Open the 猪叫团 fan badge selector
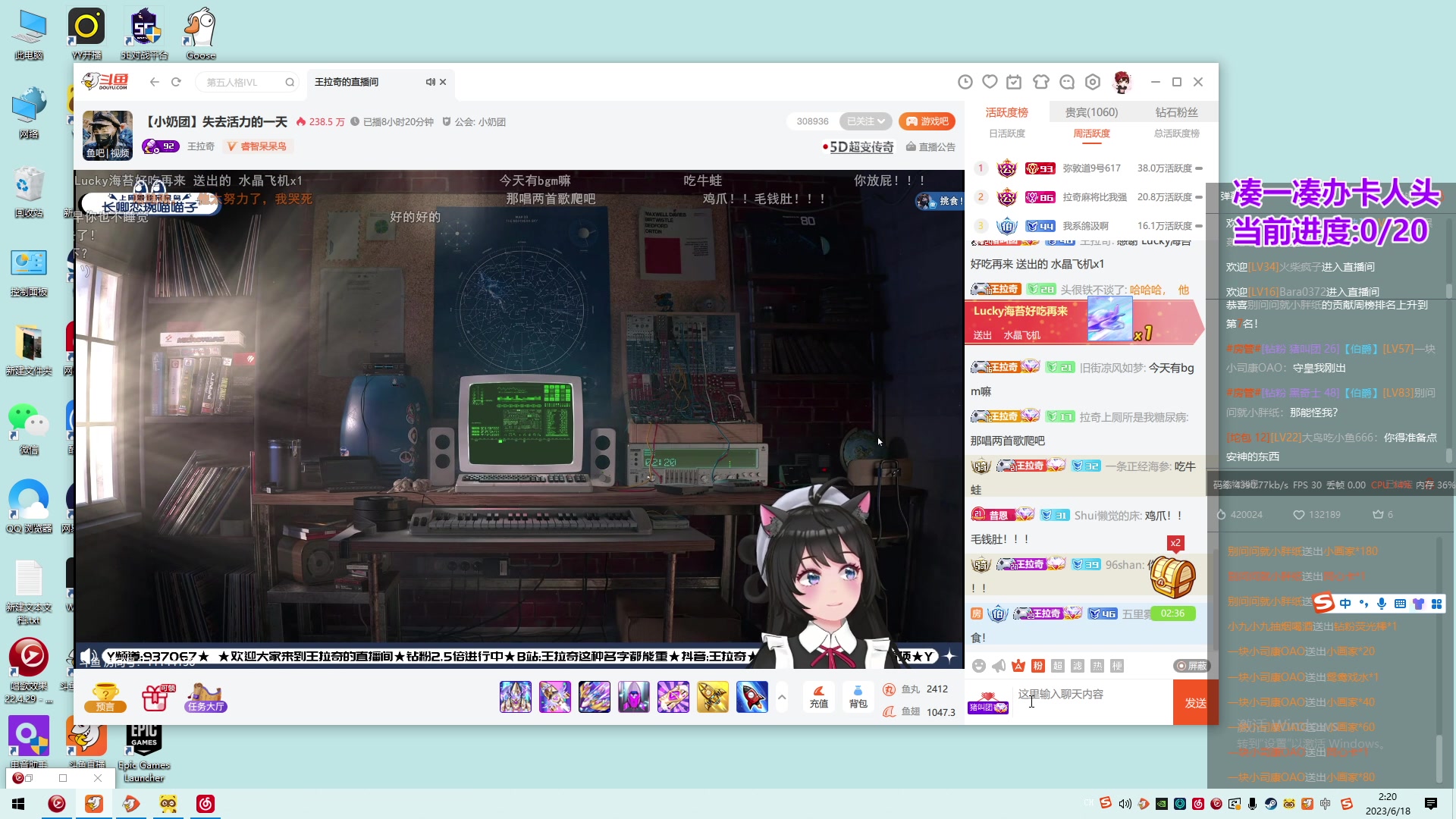Screen dimensions: 1456x819 (988, 703)
